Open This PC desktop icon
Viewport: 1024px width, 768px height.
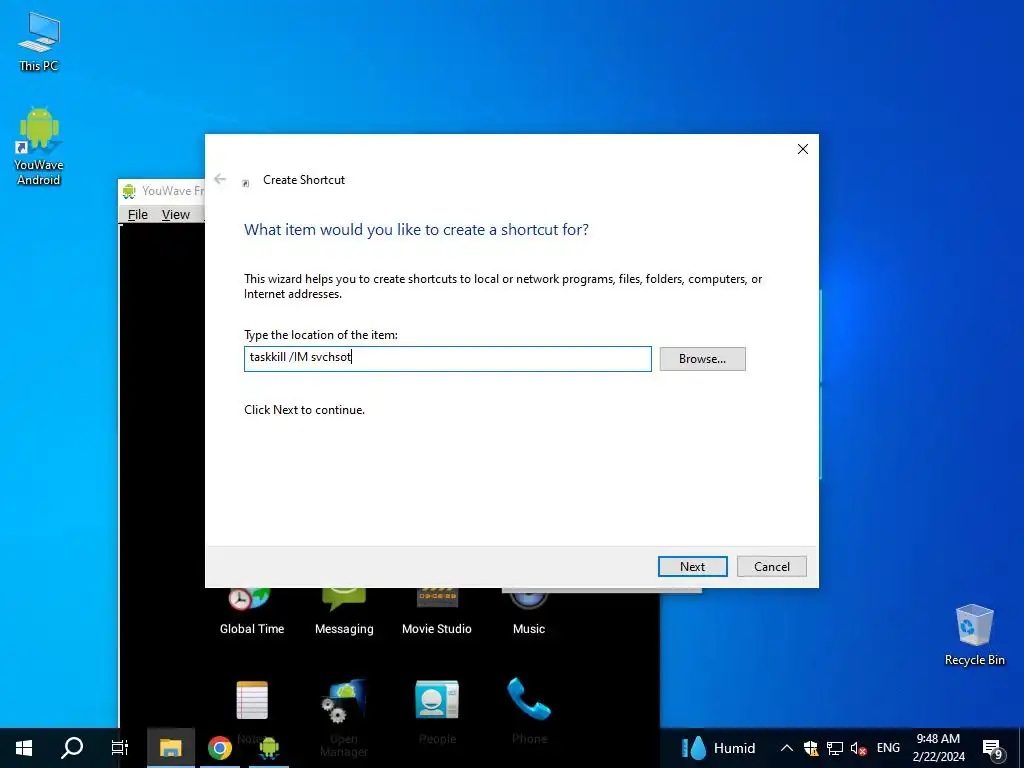(39, 41)
